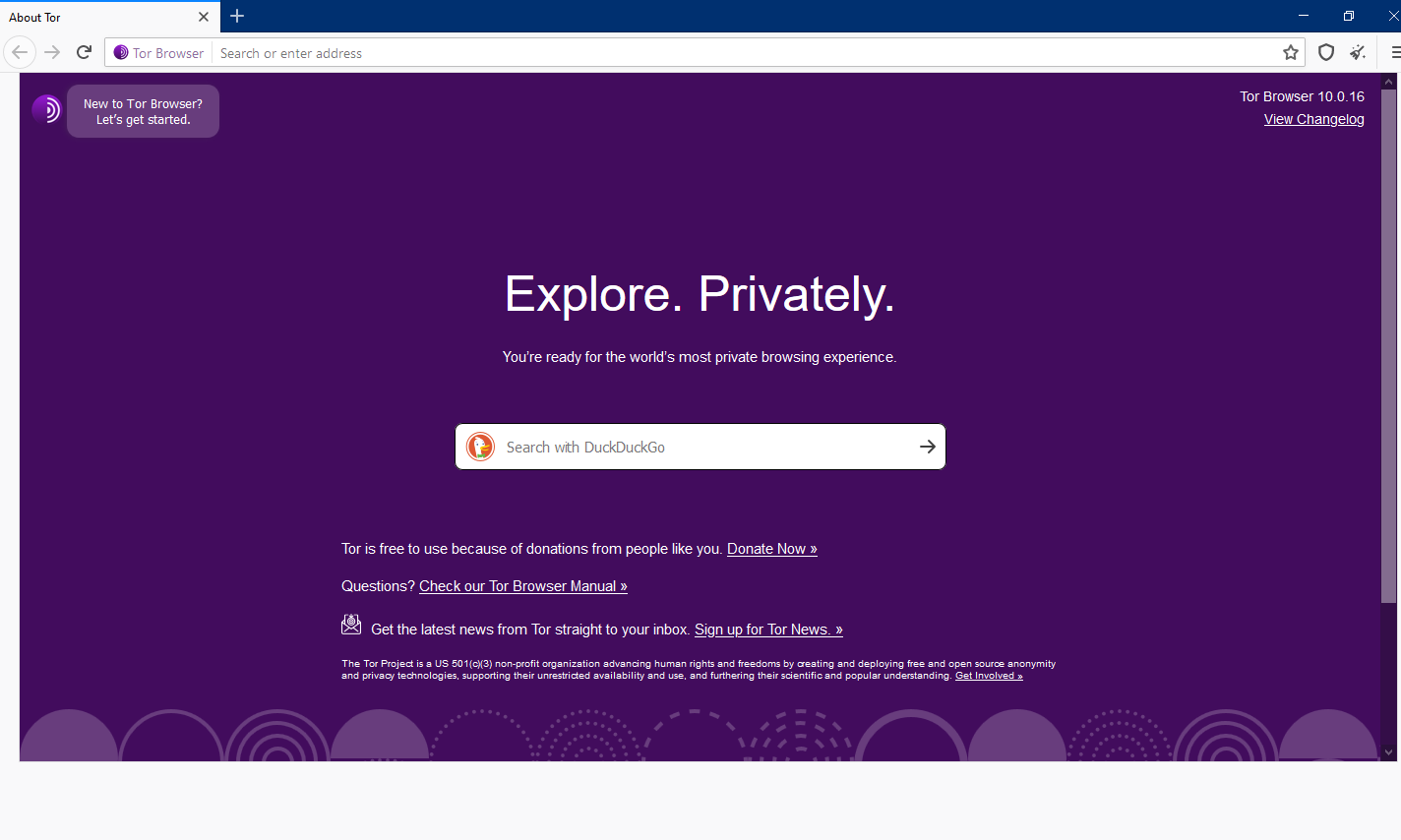Open Check our Tor Browser Manual link
Image resolution: width=1401 pixels, height=840 pixels.
coord(523,586)
